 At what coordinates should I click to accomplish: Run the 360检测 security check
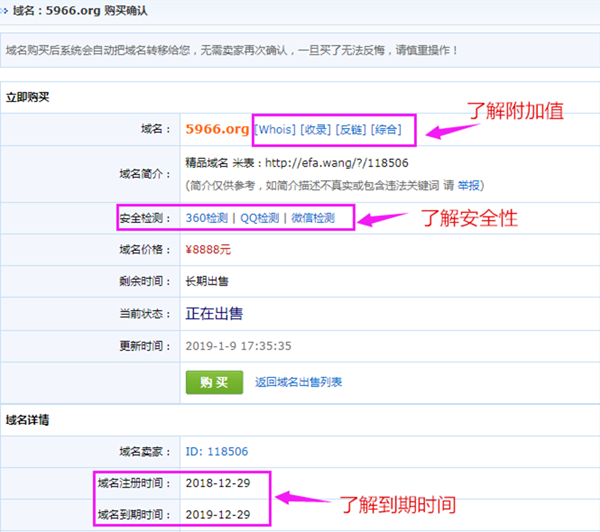(207, 218)
